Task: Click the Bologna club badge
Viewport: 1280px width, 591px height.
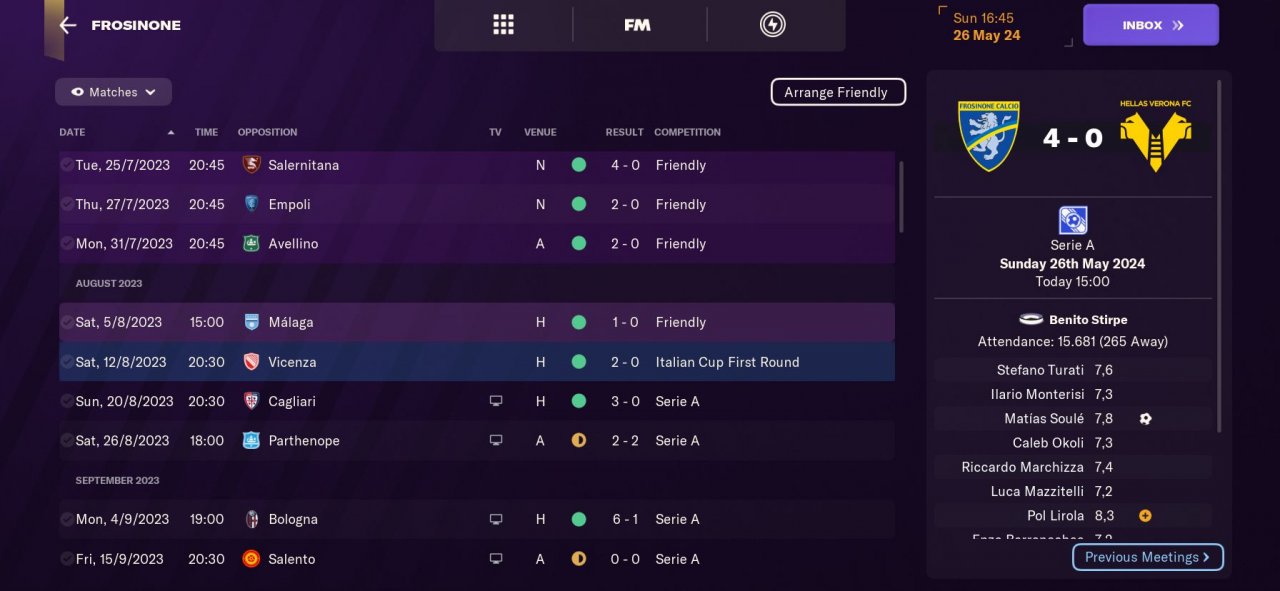Action: point(251,519)
